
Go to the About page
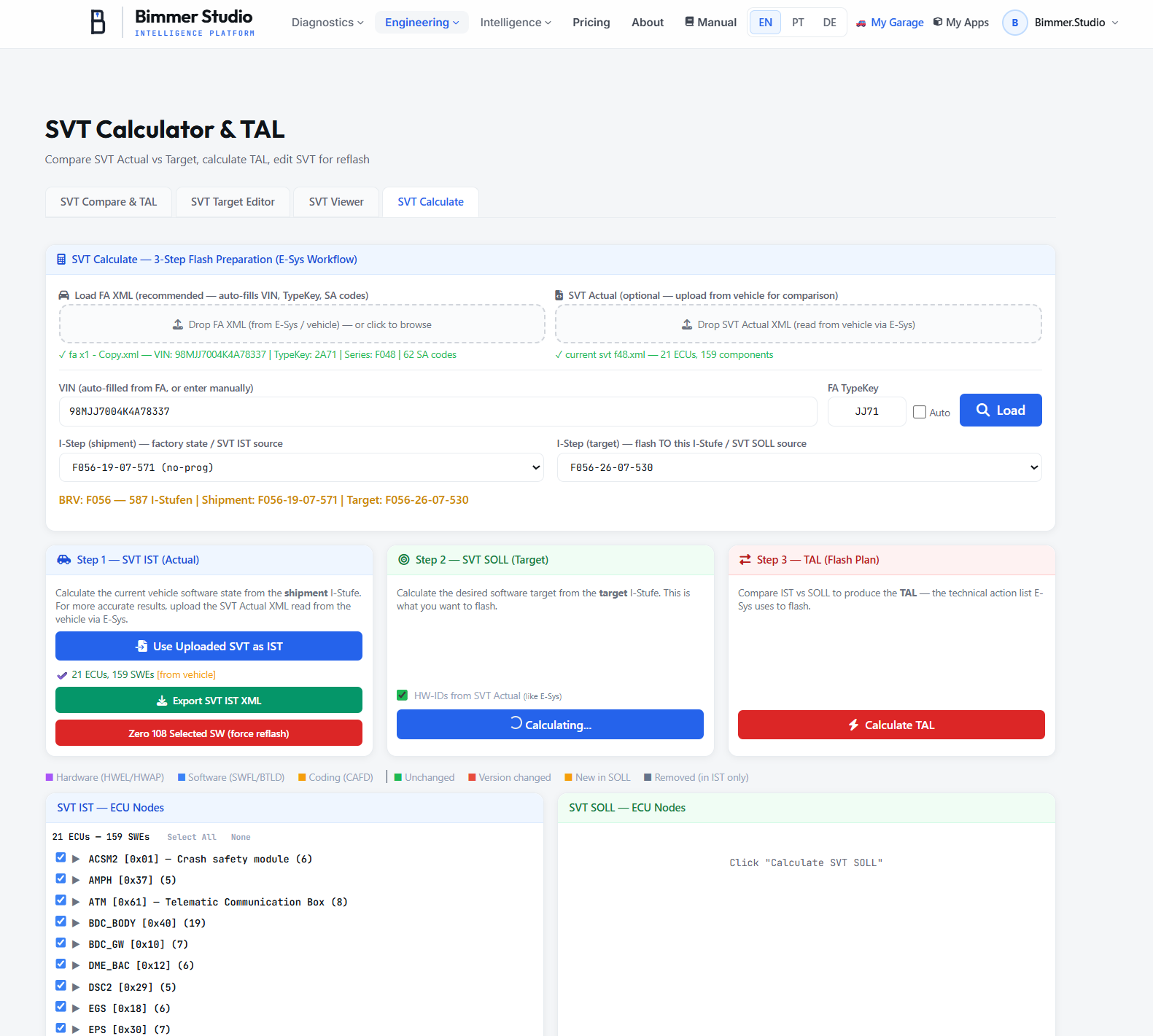(x=648, y=23)
